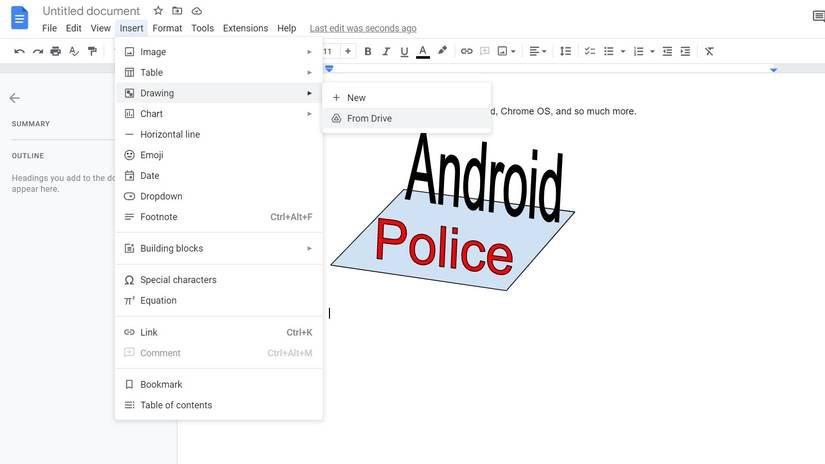Insert a Horizontal line
The width and height of the screenshot is (825, 464).
[218, 134]
